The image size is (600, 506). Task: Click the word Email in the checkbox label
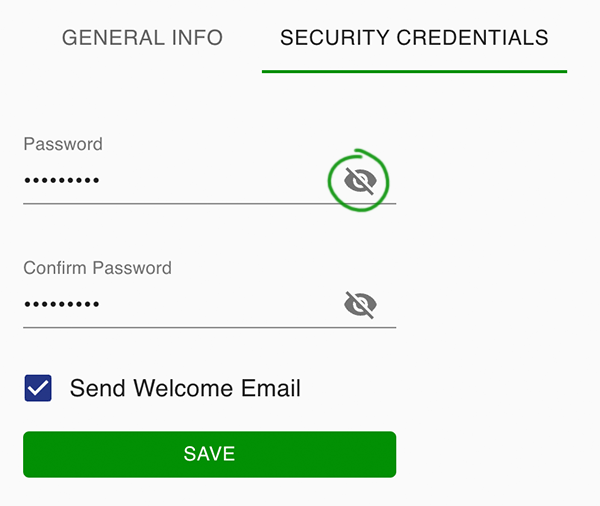coord(271,388)
